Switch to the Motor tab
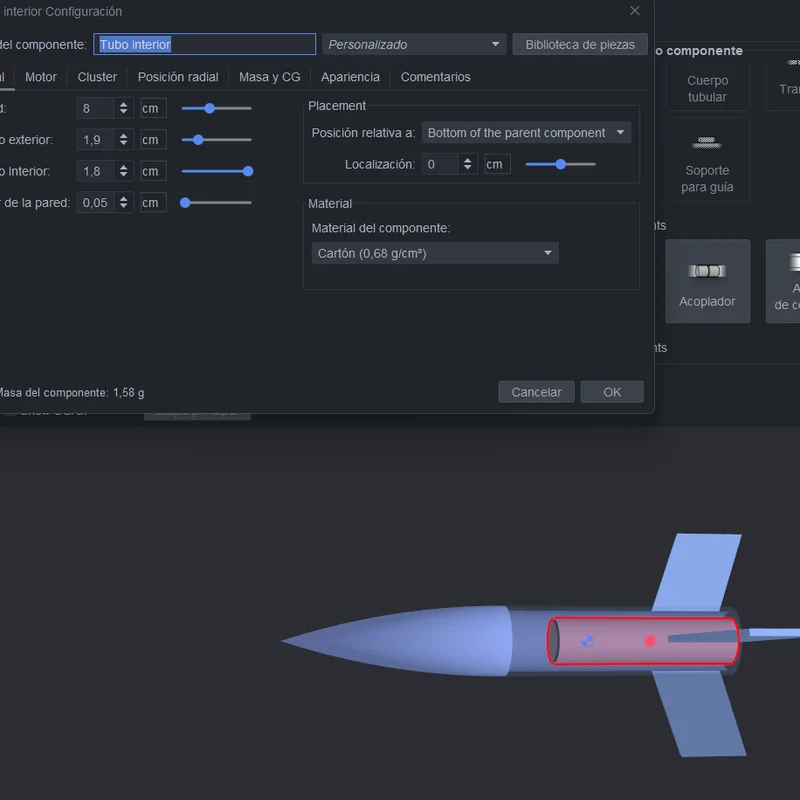This screenshot has height=800, width=800. click(41, 77)
